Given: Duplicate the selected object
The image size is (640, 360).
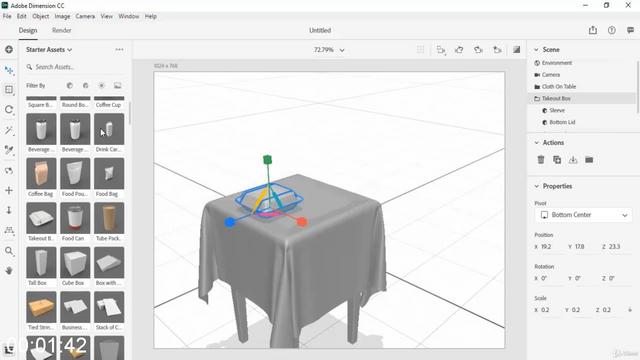Looking at the screenshot, I should coord(557,160).
